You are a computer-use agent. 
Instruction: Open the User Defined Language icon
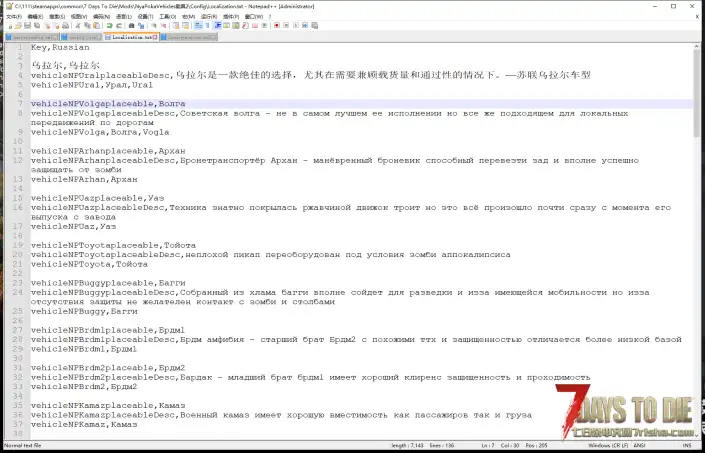pyautogui.click(x=226, y=26)
